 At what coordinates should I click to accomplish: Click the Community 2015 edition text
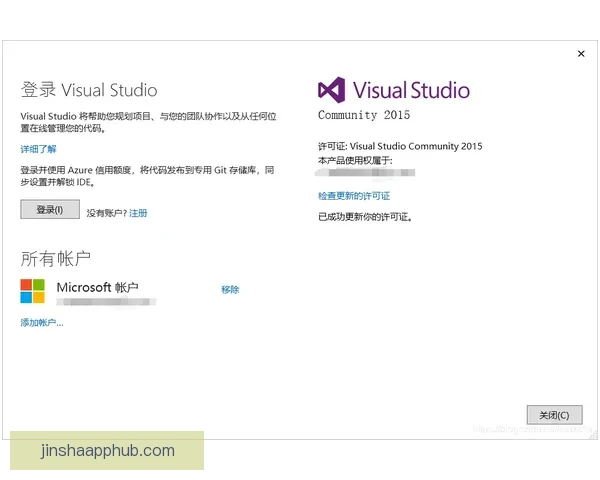pos(364,115)
